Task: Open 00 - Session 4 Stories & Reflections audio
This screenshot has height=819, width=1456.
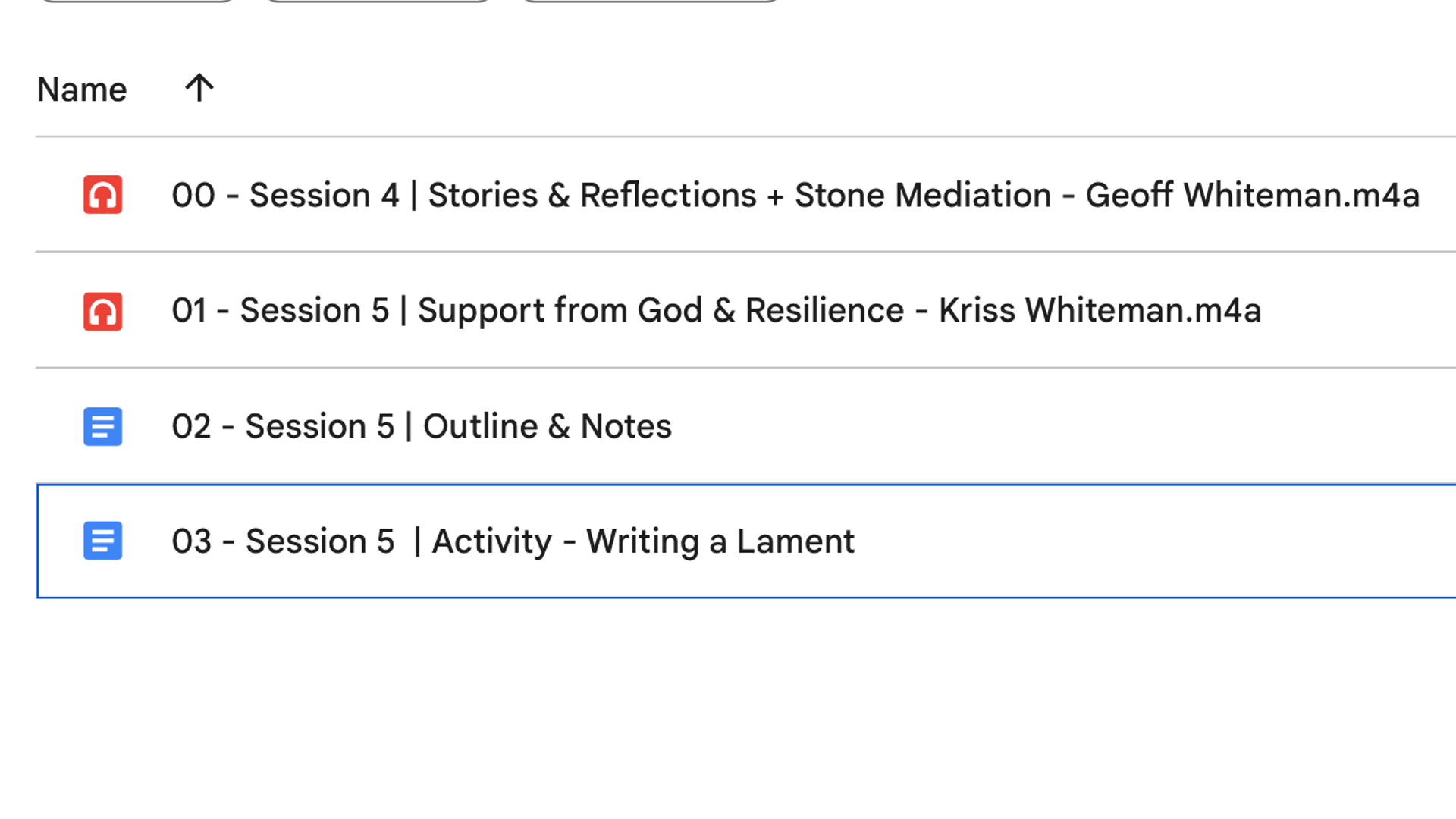Action: click(795, 195)
